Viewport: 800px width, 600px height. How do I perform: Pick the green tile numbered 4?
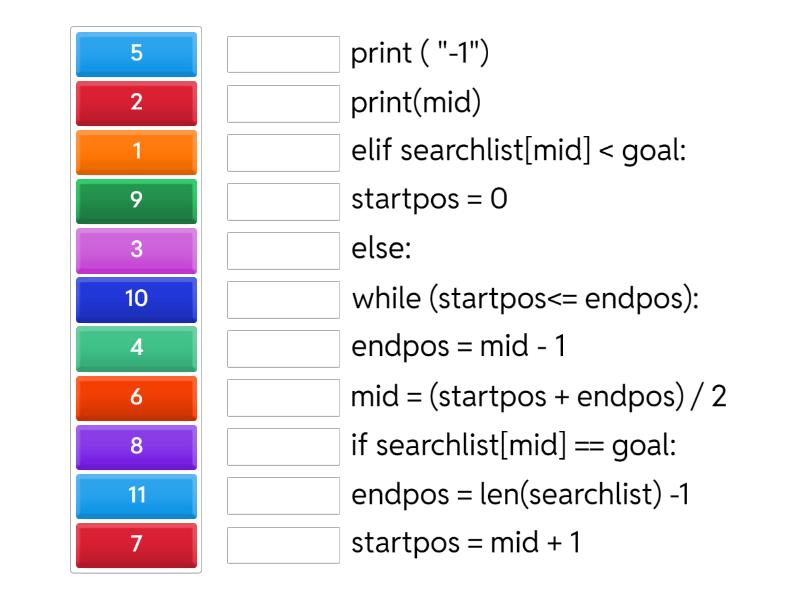click(x=136, y=348)
